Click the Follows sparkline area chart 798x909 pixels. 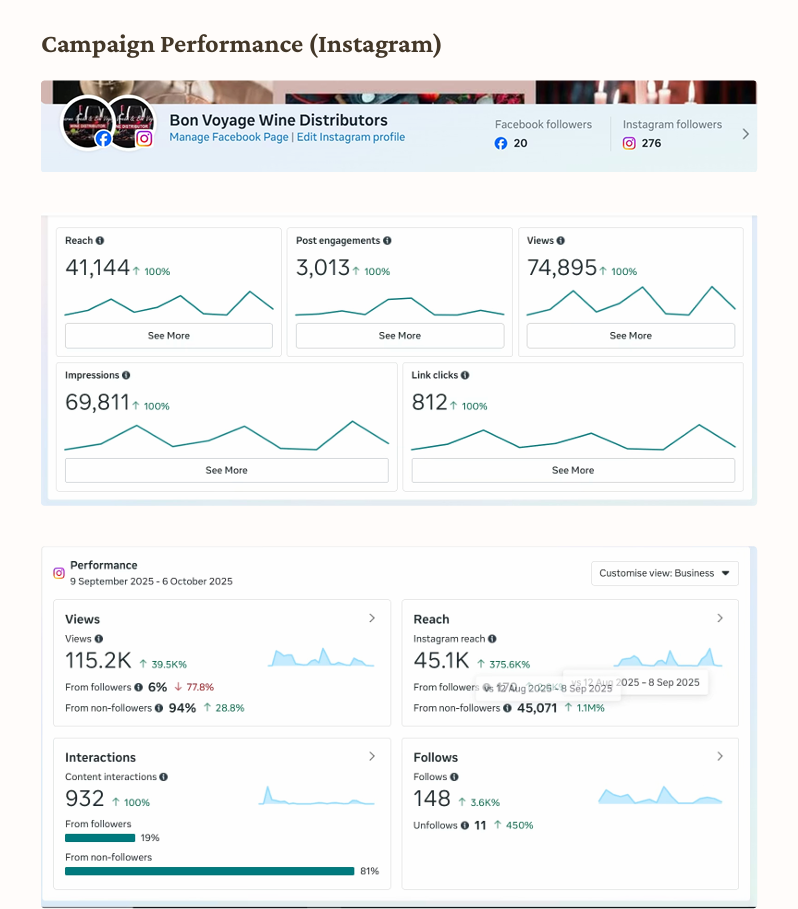tap(660, 795)
